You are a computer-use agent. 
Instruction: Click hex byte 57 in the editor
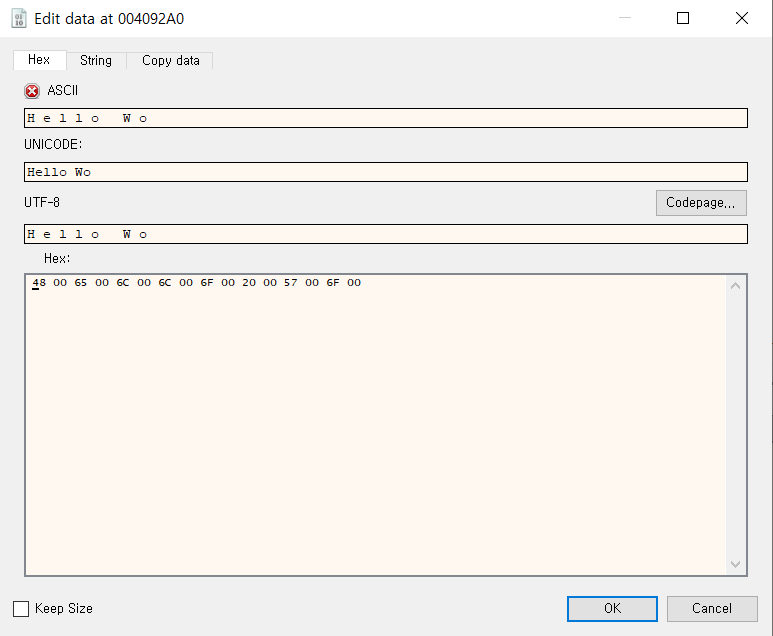coord(291,283)
